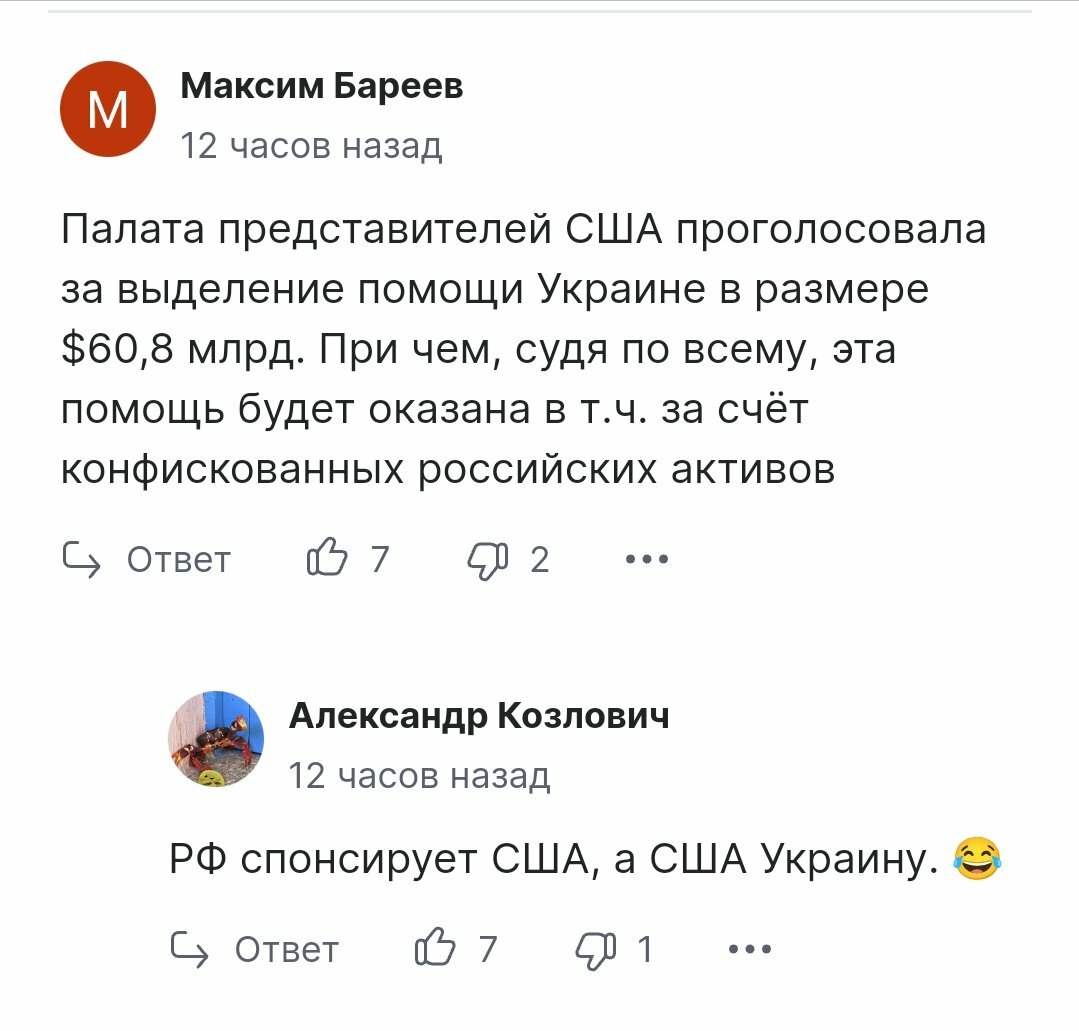Click the author name Максим Бареев

[x=321, y=85]
